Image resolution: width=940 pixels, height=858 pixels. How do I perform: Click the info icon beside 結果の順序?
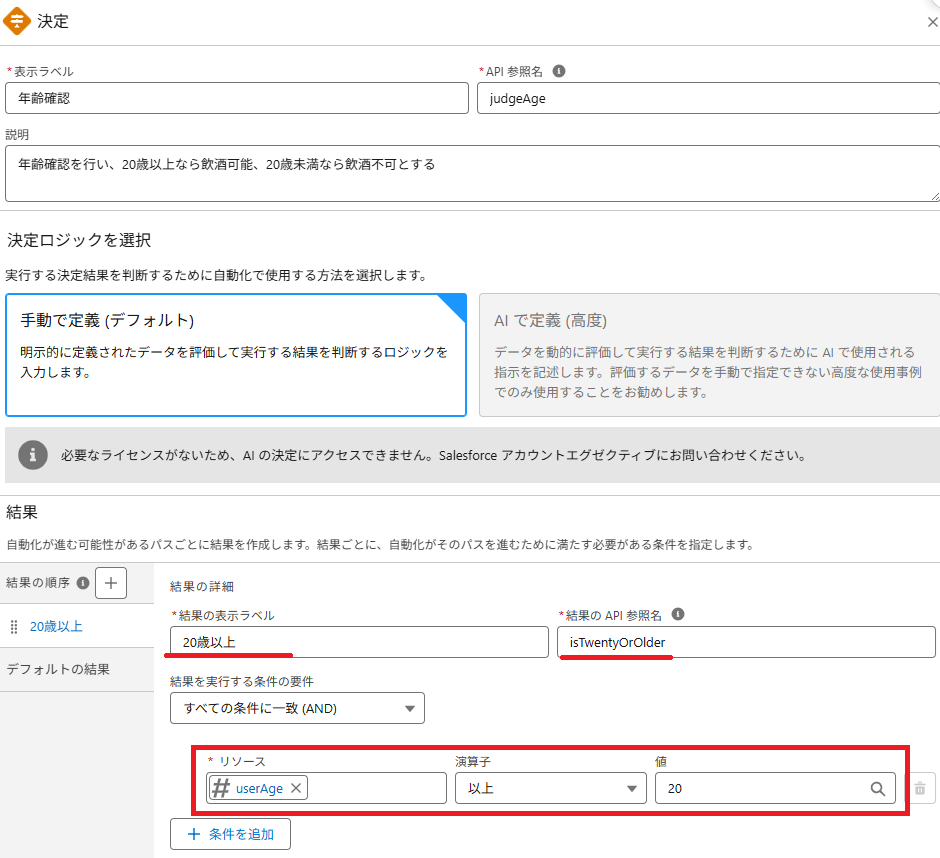click(83, 583)
